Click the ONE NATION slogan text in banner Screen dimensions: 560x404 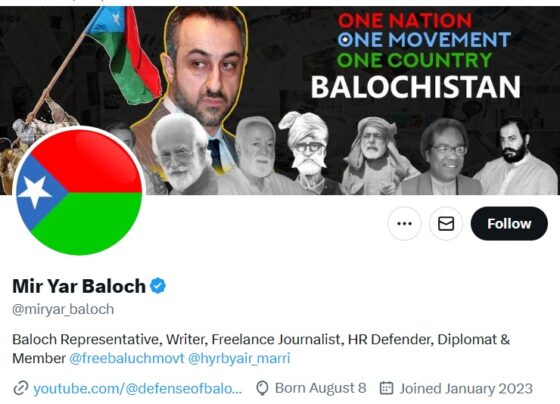click(405, 20)
